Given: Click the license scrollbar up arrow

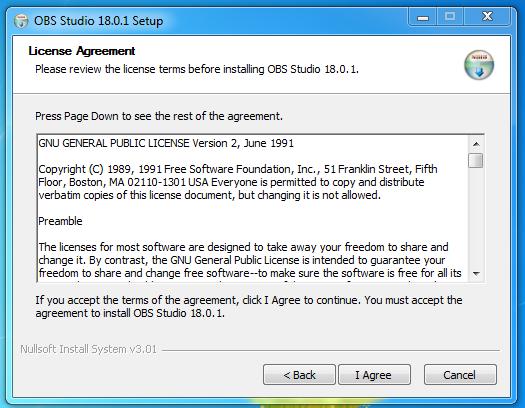Looking at the screenshot, I should click(x=476, y=144).
